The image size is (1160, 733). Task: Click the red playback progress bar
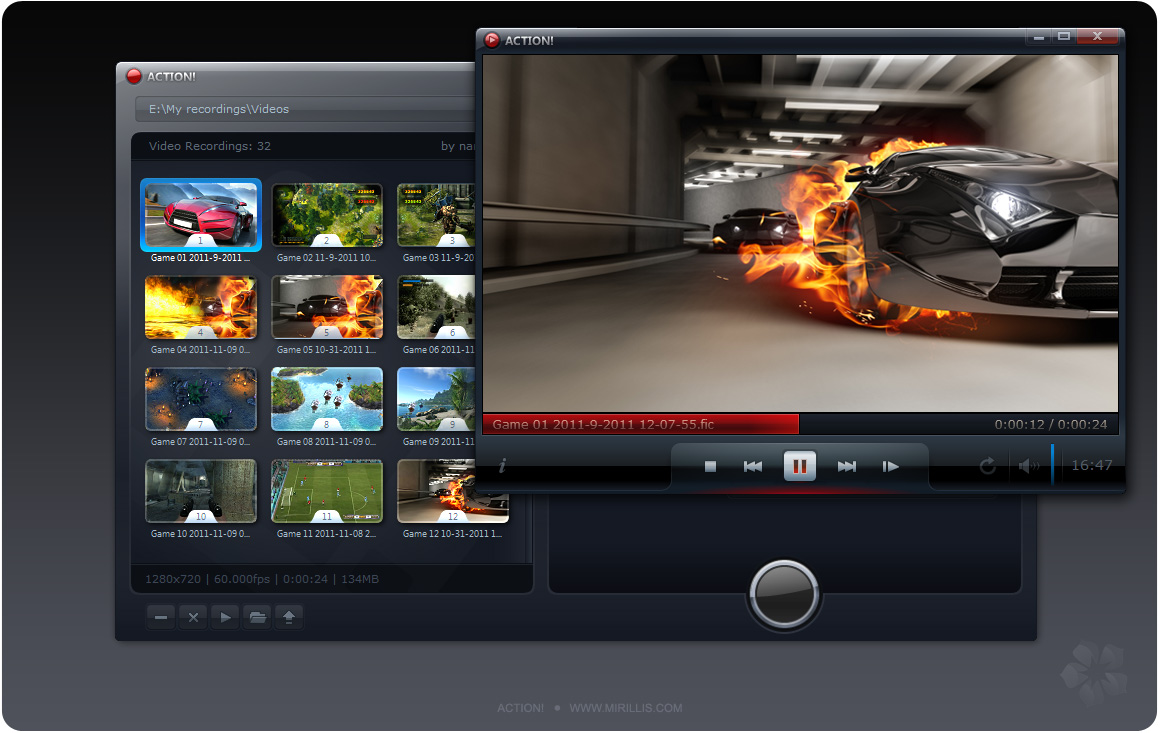[640, 424]
